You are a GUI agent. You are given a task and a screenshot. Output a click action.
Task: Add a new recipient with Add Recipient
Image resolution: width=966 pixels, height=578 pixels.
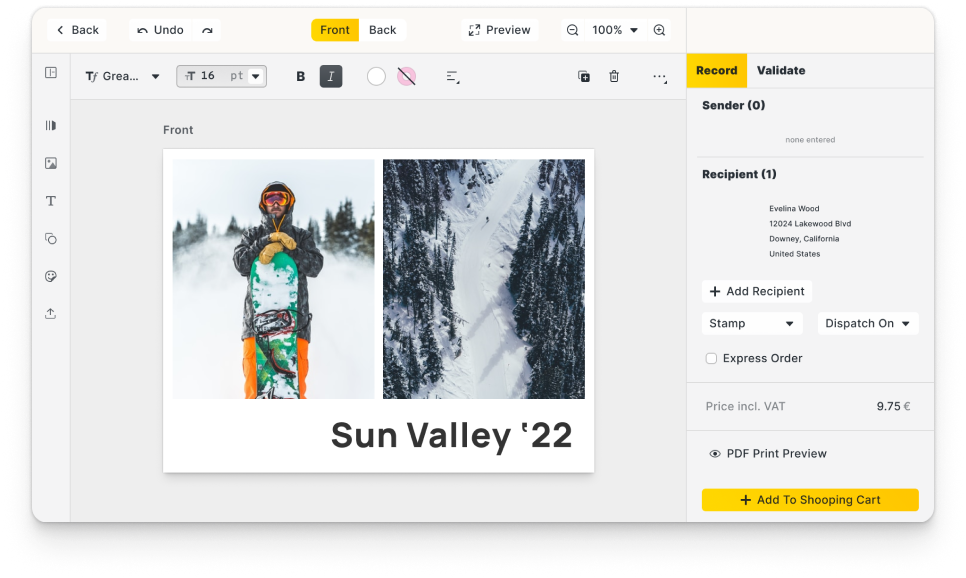coord(757,291)
